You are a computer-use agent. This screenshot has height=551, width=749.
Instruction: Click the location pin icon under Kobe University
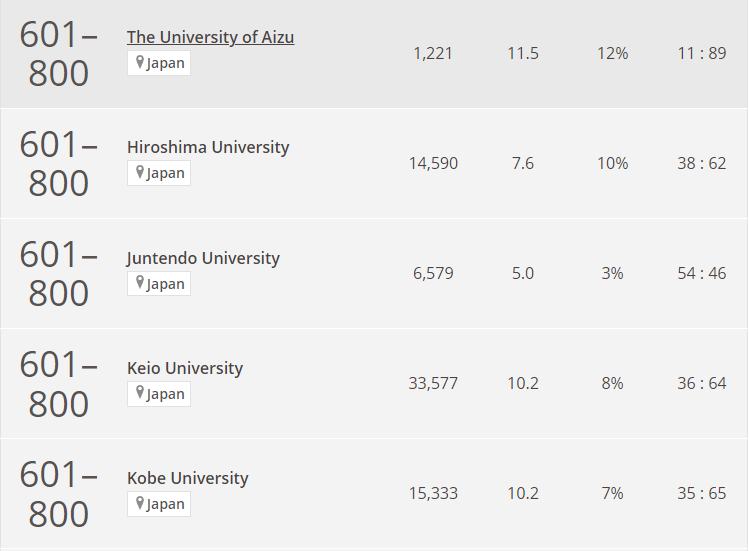click(140, 503)
